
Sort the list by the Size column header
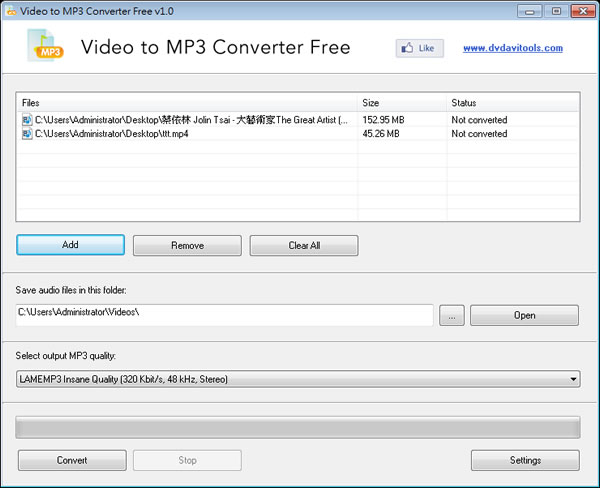(x=402, y=103)
